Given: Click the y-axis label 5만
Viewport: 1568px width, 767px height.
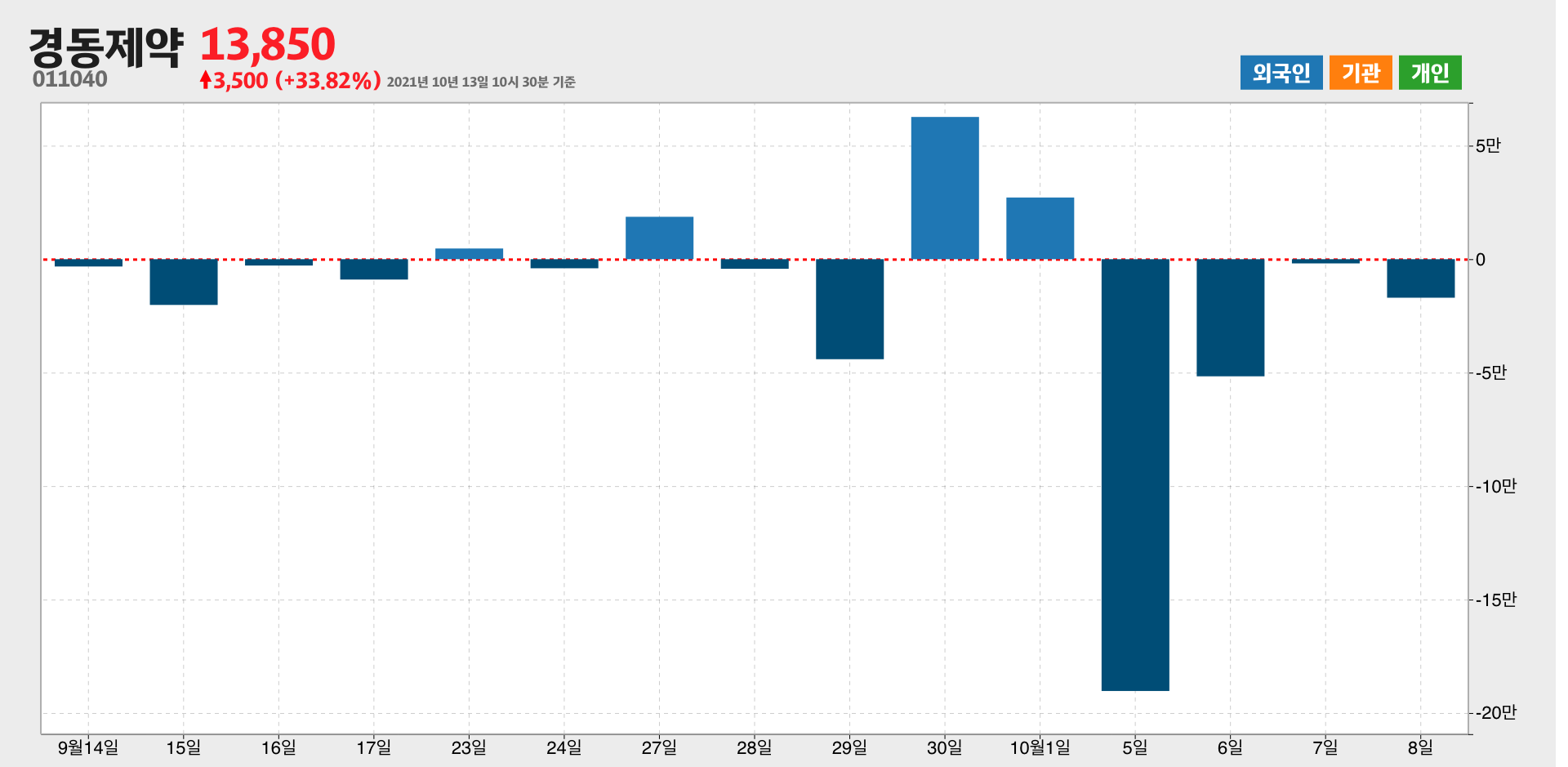Looking at the screenshot, I should tap(1488, 145).
